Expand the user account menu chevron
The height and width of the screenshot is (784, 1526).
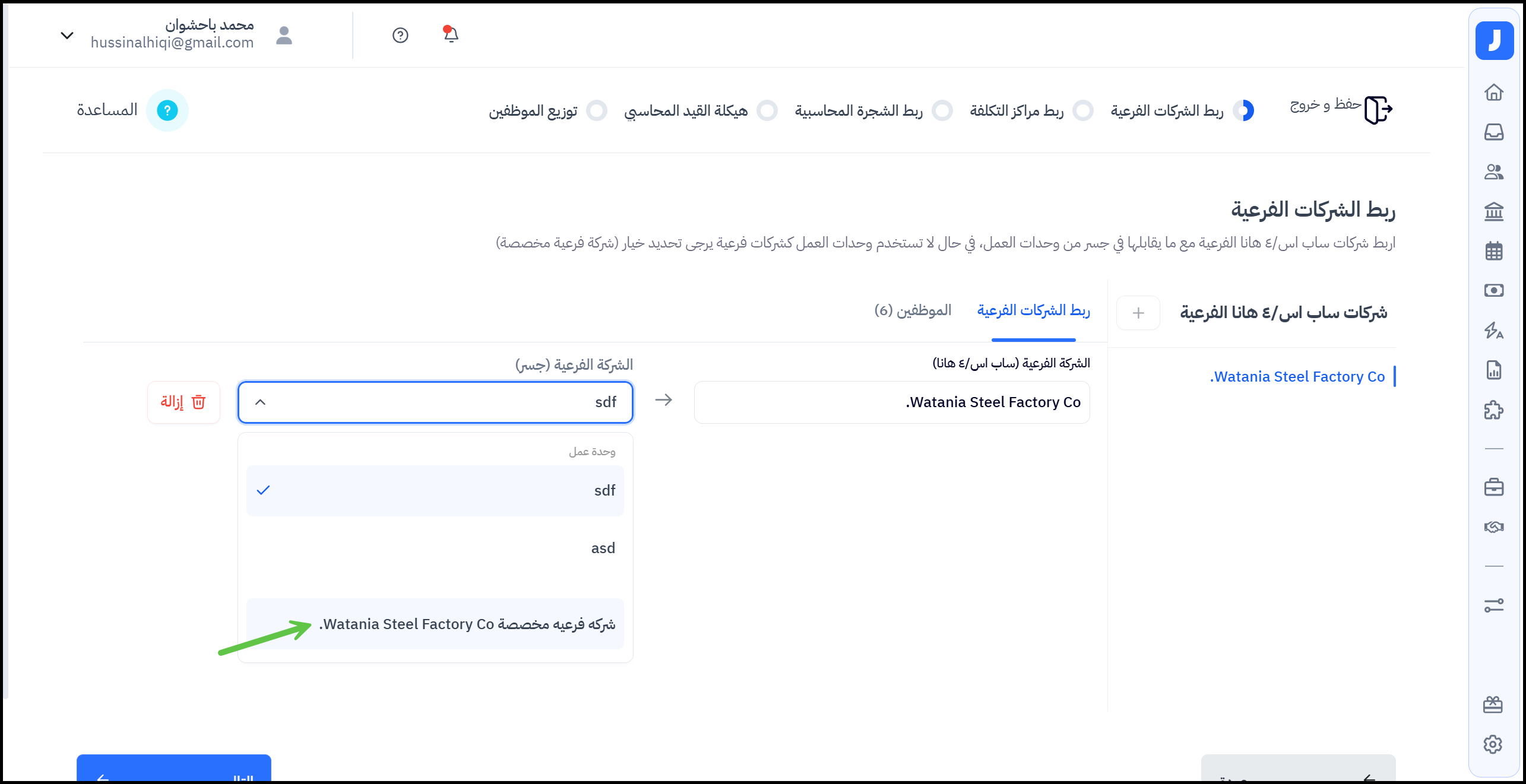coord(67,36)
